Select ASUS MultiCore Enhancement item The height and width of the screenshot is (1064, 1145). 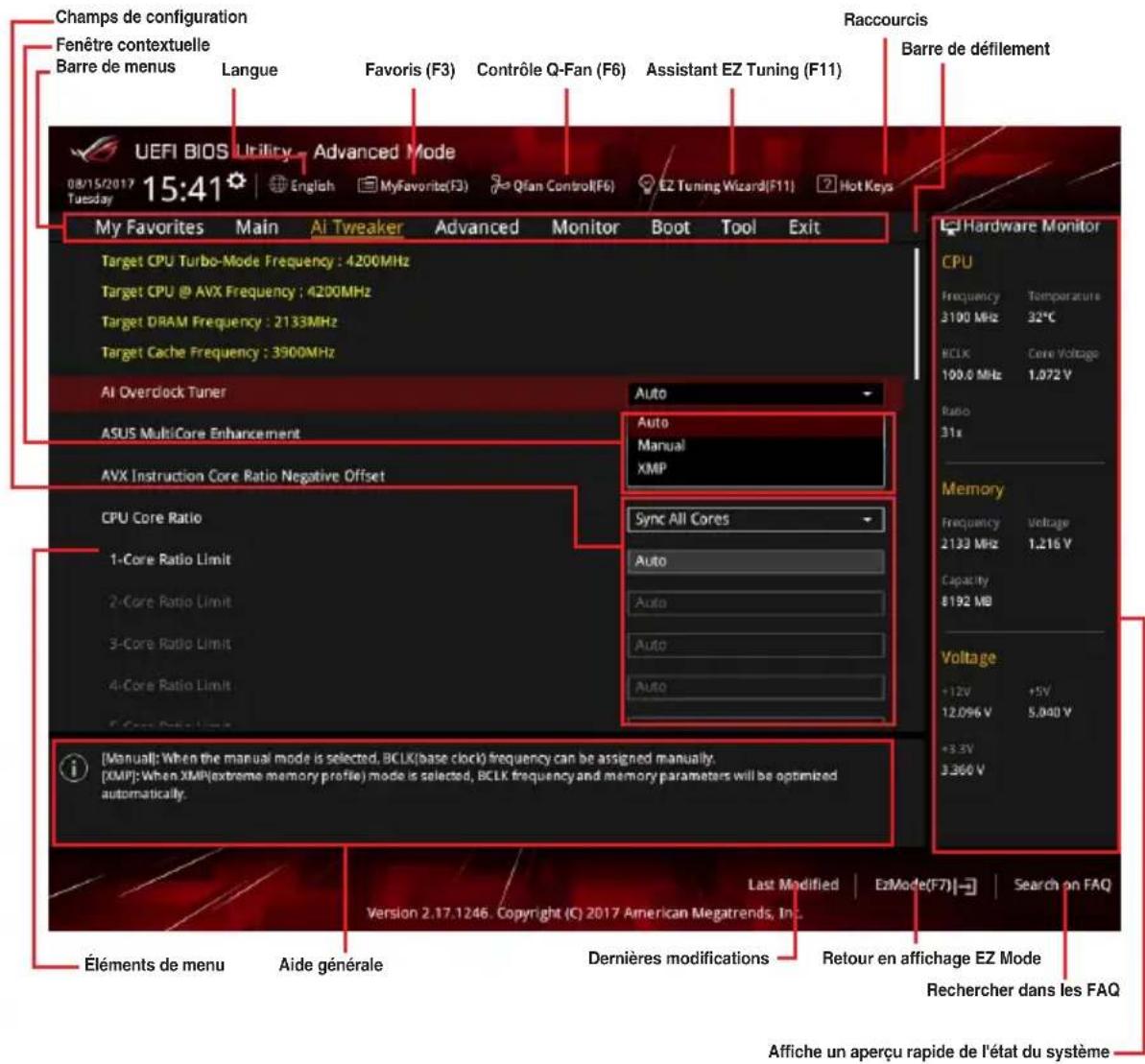pos(200,434)
